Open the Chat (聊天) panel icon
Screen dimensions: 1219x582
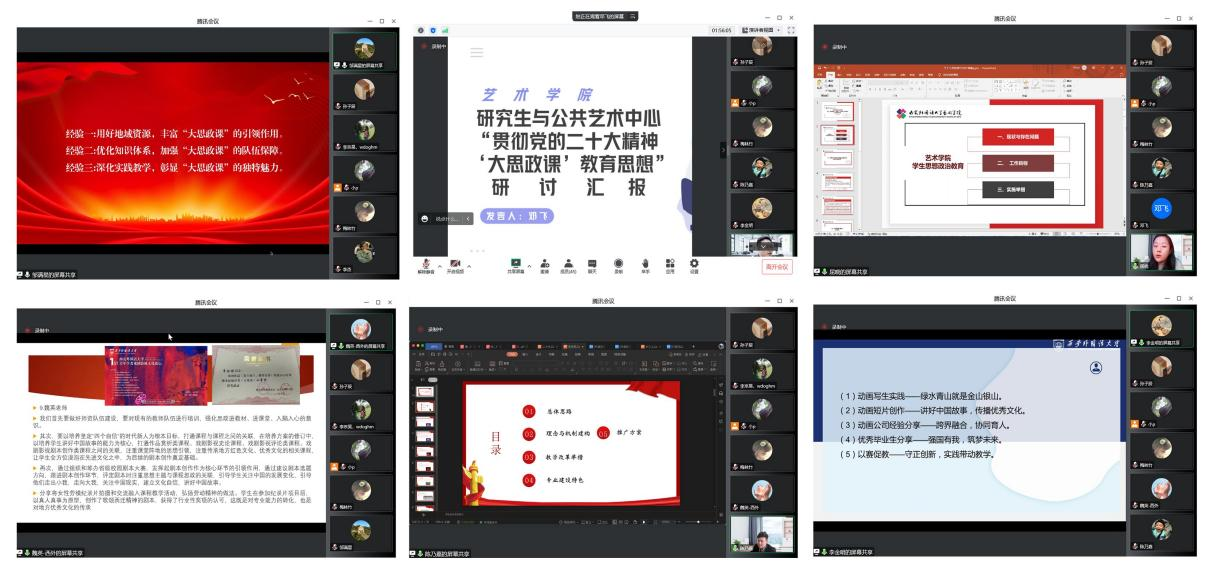tap(592, 263)
